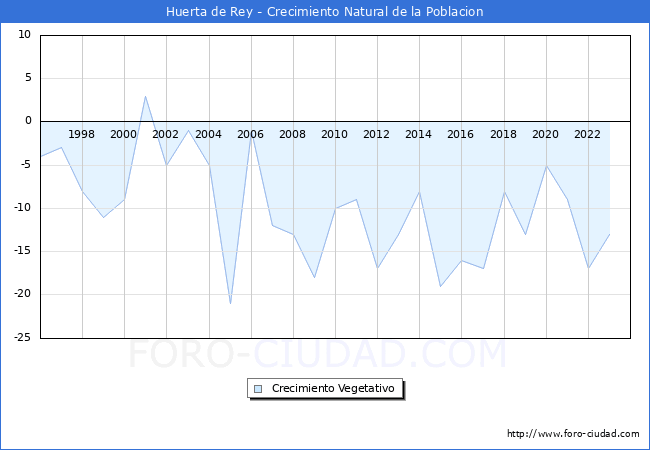Click the y-axis value -20
This screenshot has height=450, width=650.
(23, 294)
